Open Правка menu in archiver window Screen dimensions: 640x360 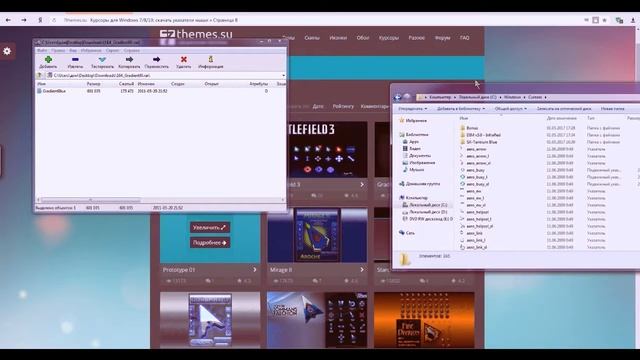point(58,51)
